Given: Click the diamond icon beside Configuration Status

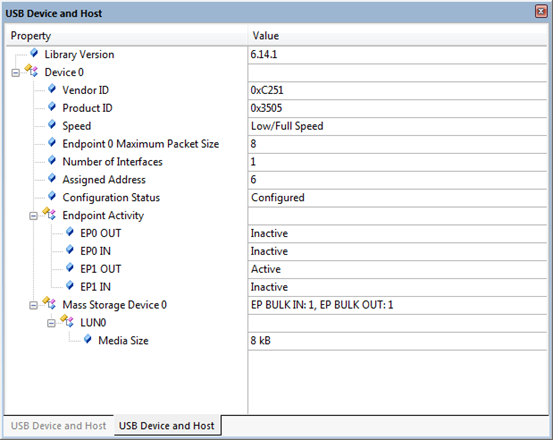Looking at the screenshot, I should 52,196.
